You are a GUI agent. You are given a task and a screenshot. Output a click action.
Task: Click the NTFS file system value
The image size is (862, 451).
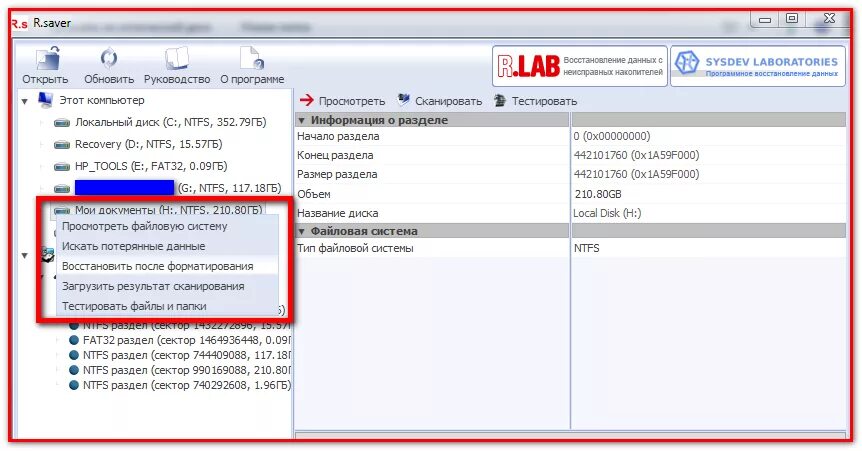tap(587, 248)
